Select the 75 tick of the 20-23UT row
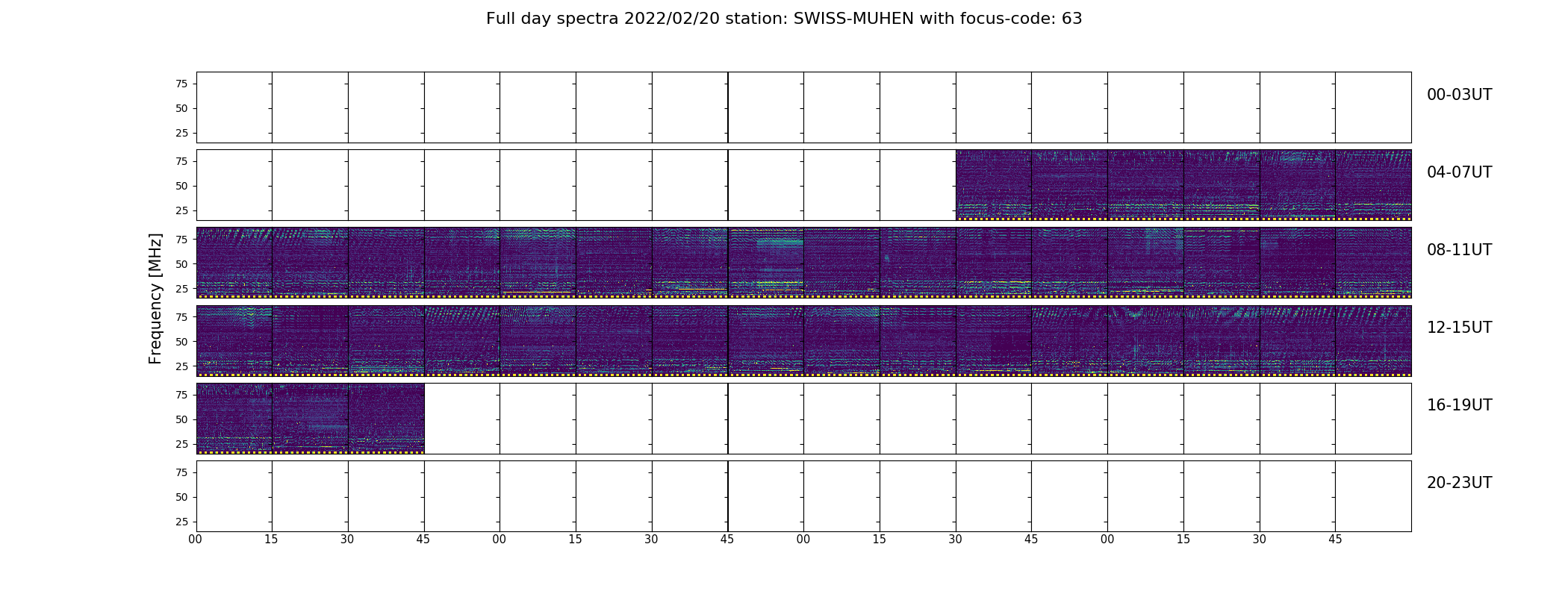Image resolution: width=1568 pixels, height=597 pixels. pos(181,472)
